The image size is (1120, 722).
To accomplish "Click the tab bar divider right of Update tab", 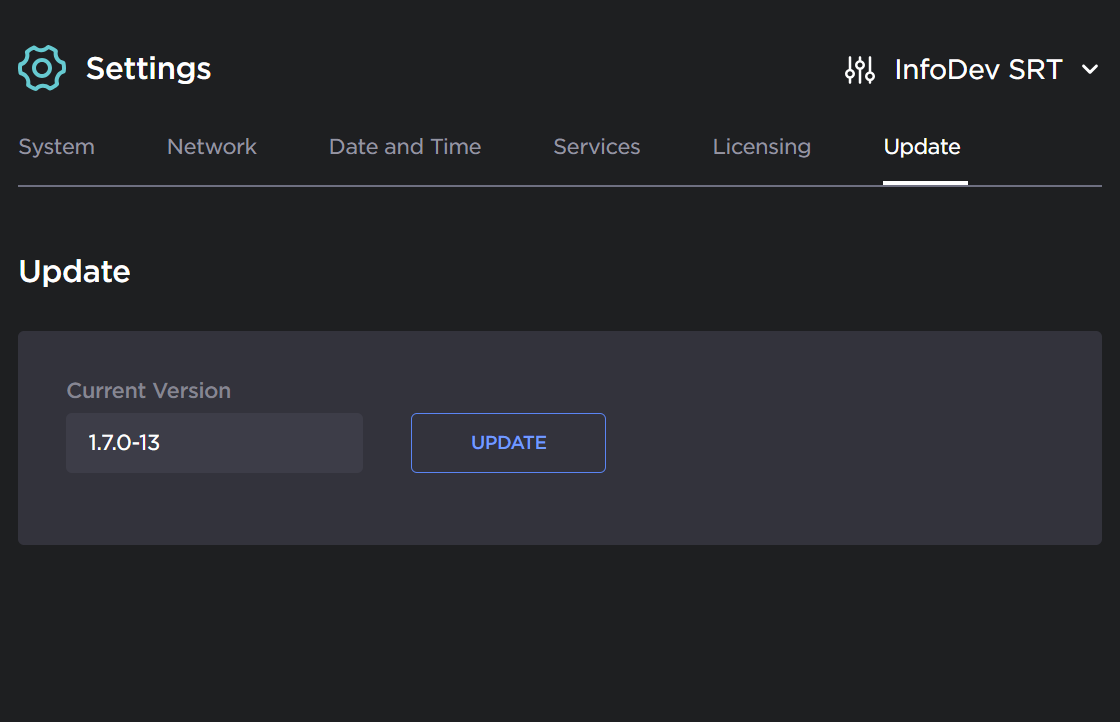I will 1035,185.
